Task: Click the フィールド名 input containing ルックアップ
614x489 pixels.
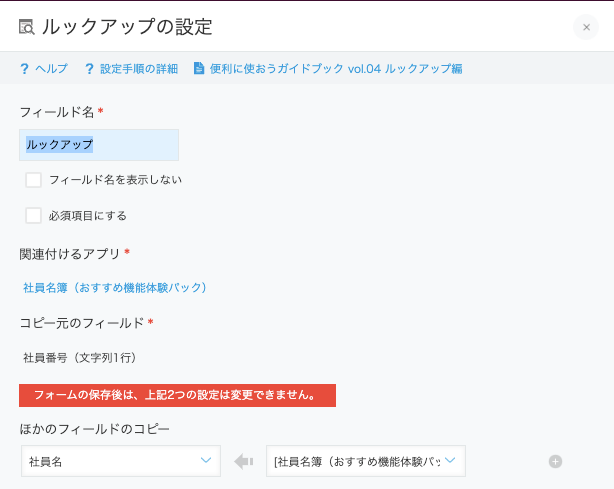Action: coord(99,145)
